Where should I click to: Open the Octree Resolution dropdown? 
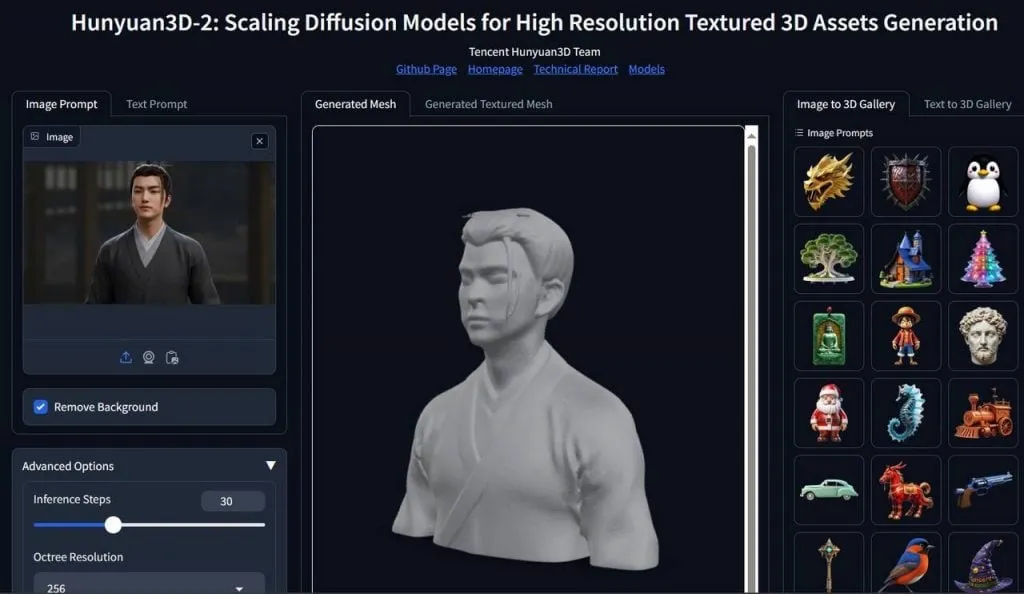point(148,583)
